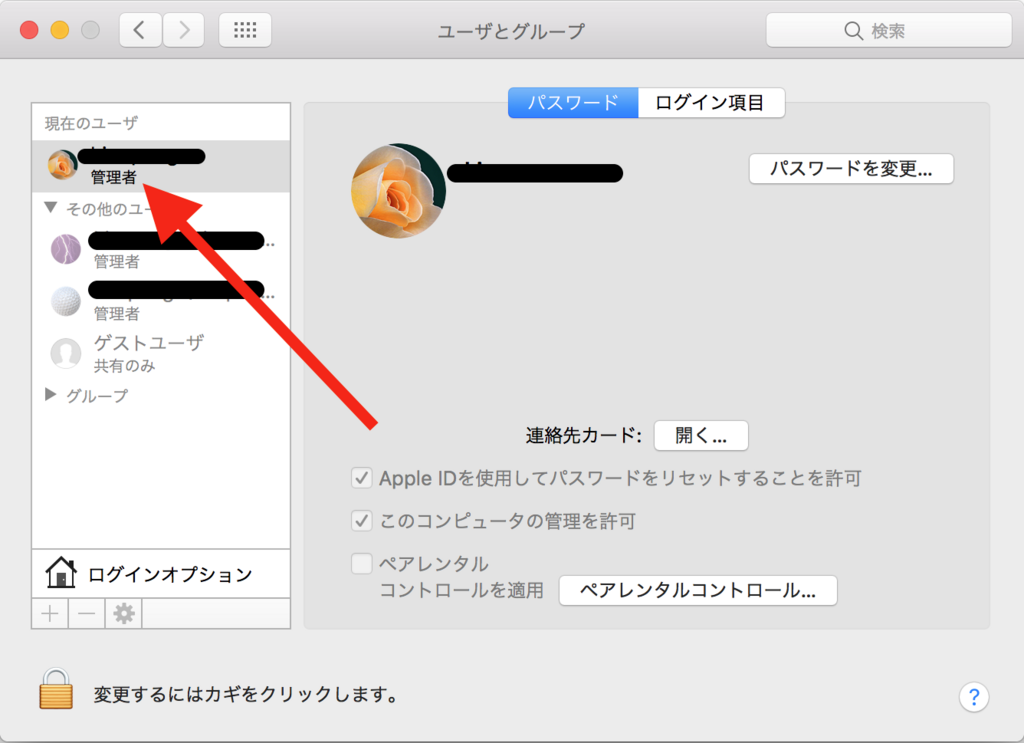Expand the グループ disclosure triangle

coord(49,395)
